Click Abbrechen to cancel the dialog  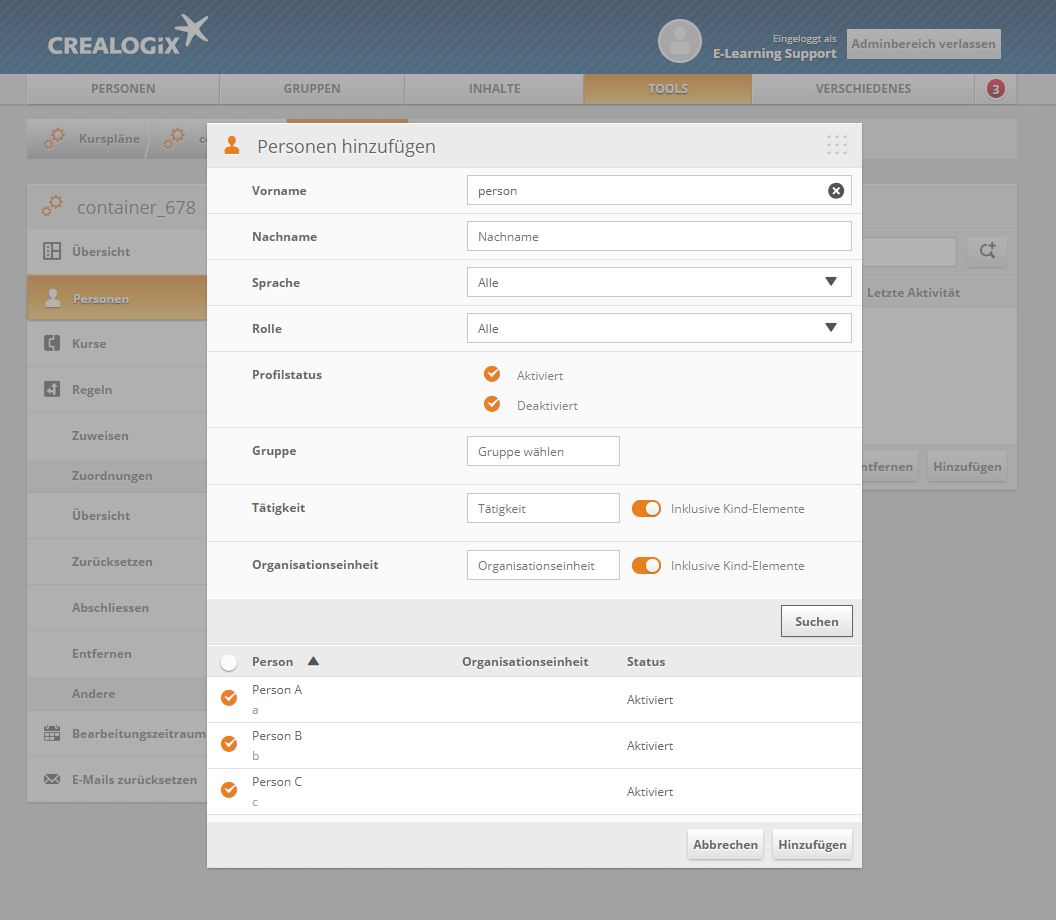(725, 845)
